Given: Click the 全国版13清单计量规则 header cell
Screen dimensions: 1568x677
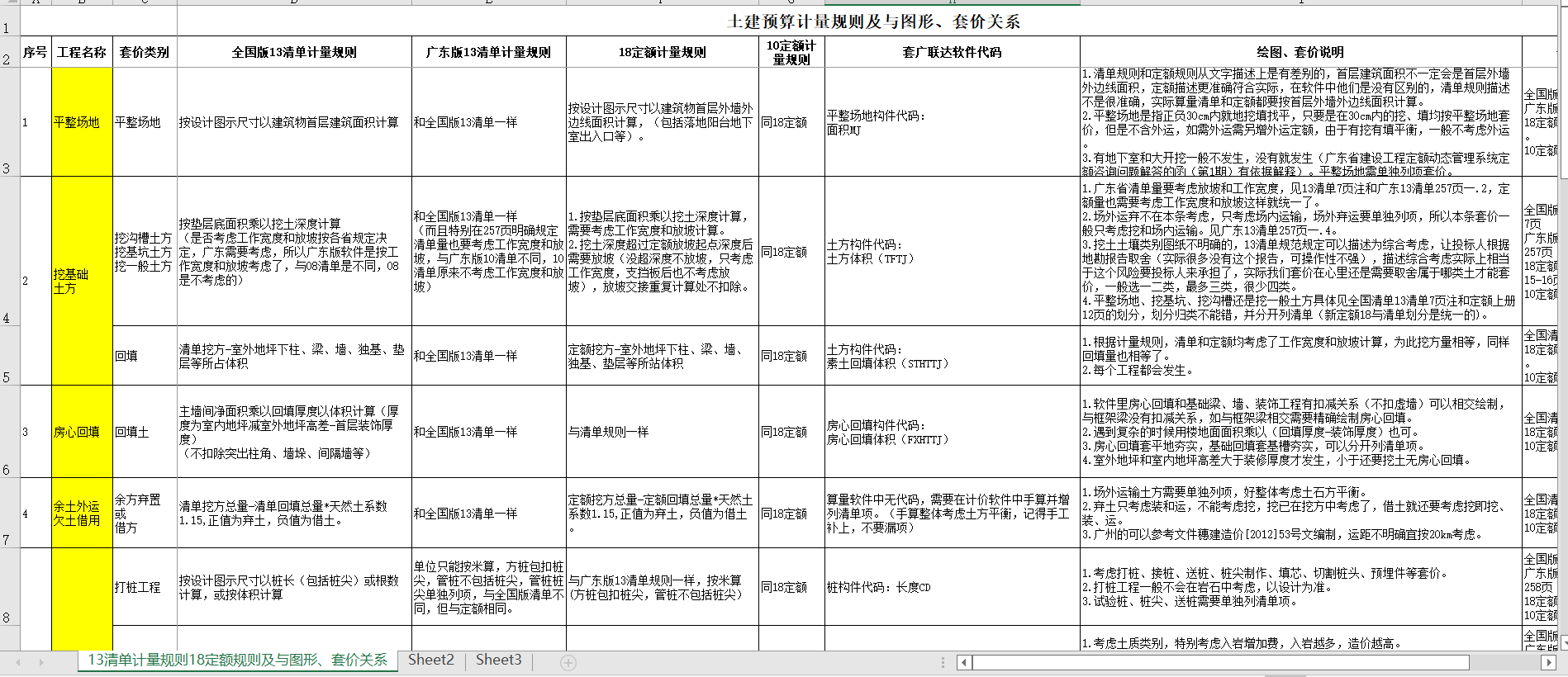Looking at the screenshot, I should tap(294, 52).
